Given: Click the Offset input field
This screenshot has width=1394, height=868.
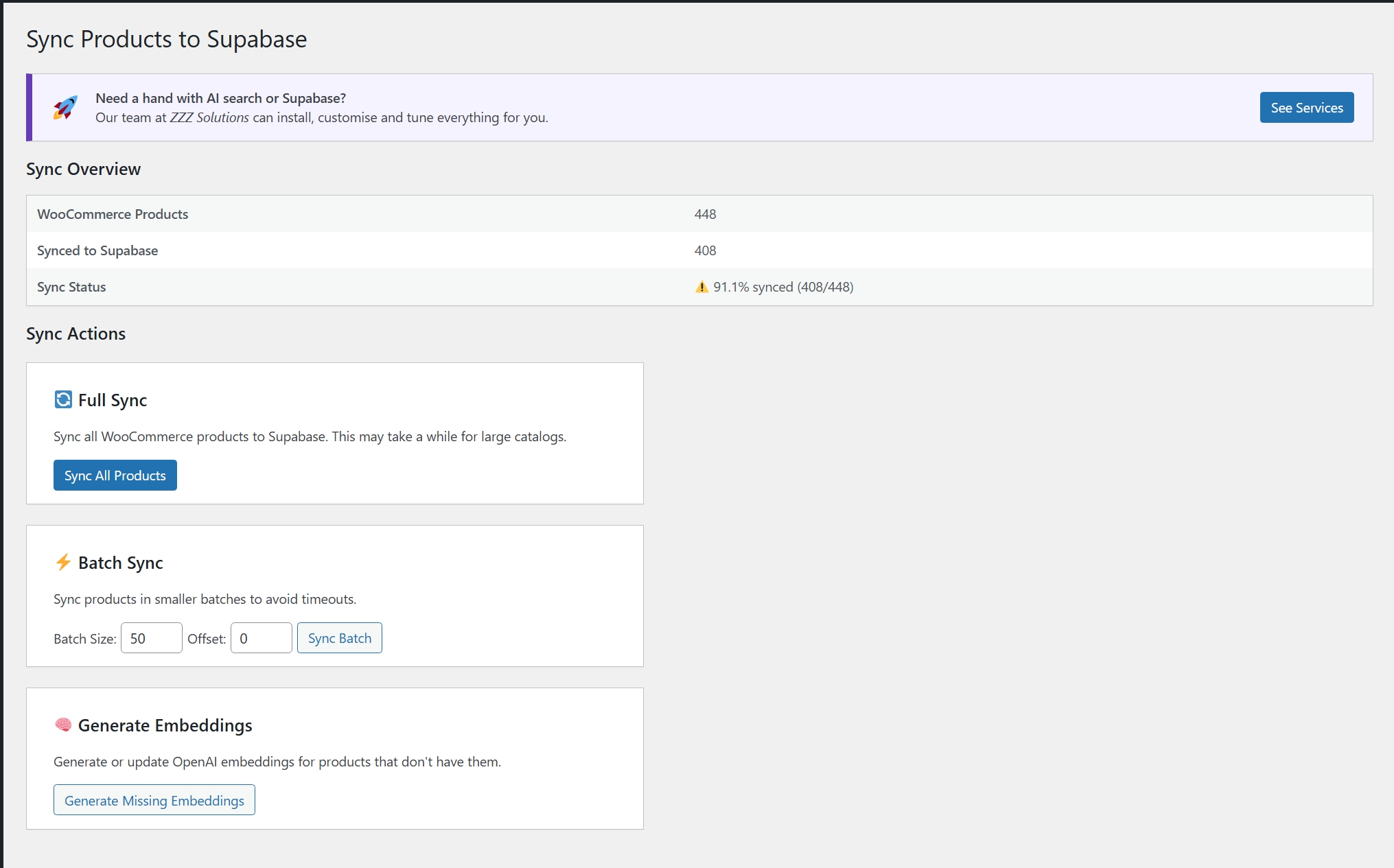Looking at the screenshot, I should [x=261, y=637].
